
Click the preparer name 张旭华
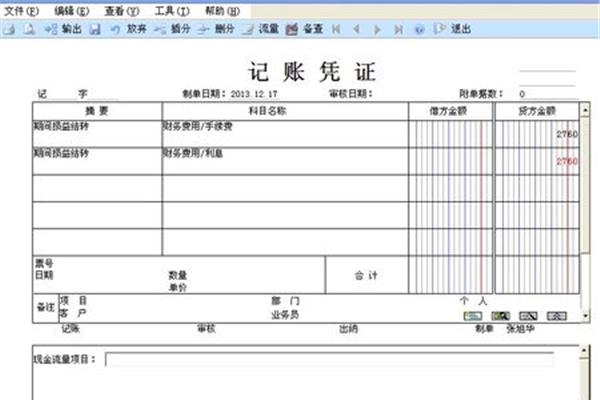(520, 328)
